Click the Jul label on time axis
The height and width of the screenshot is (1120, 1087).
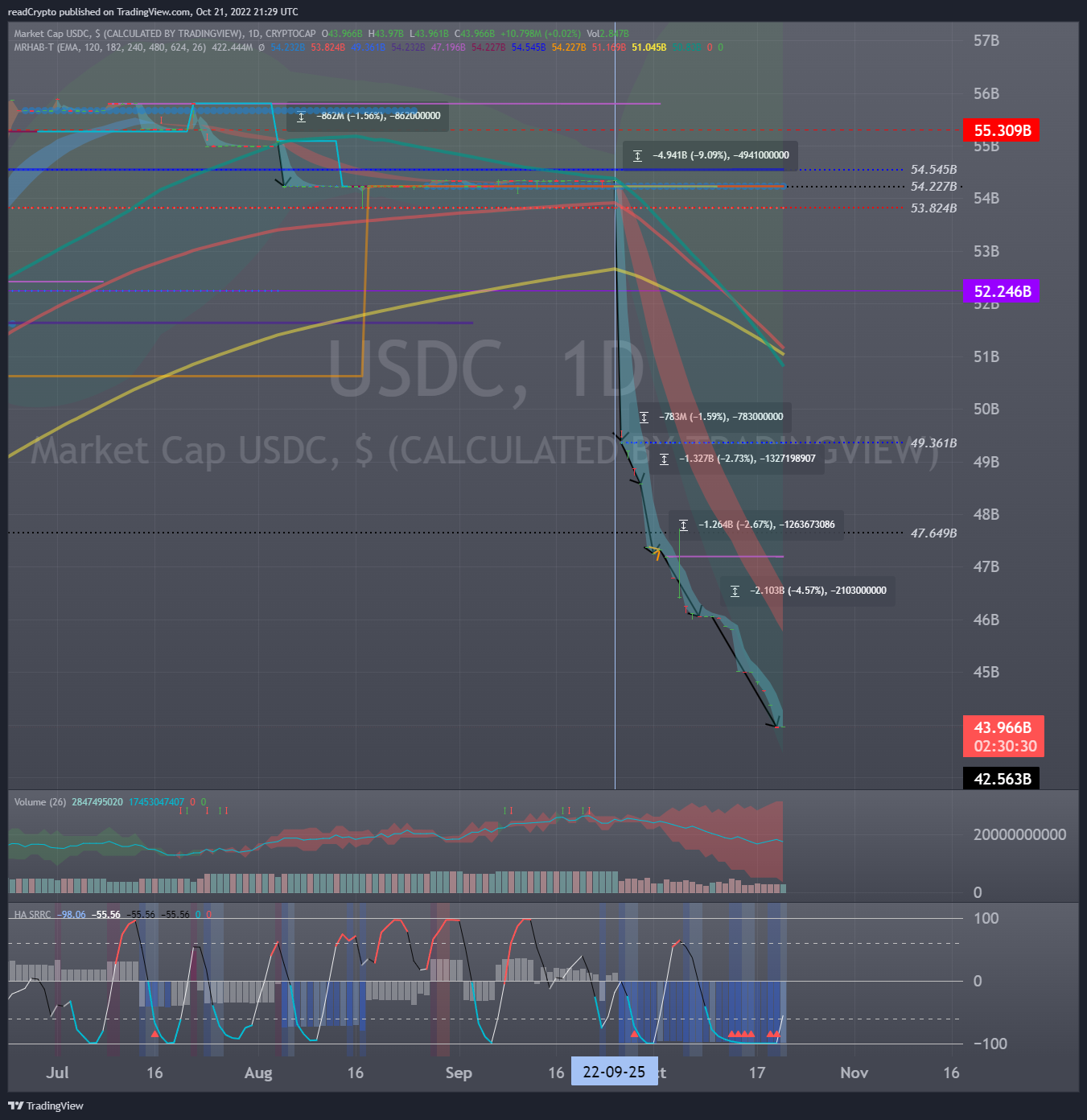tap(57, 1073)
